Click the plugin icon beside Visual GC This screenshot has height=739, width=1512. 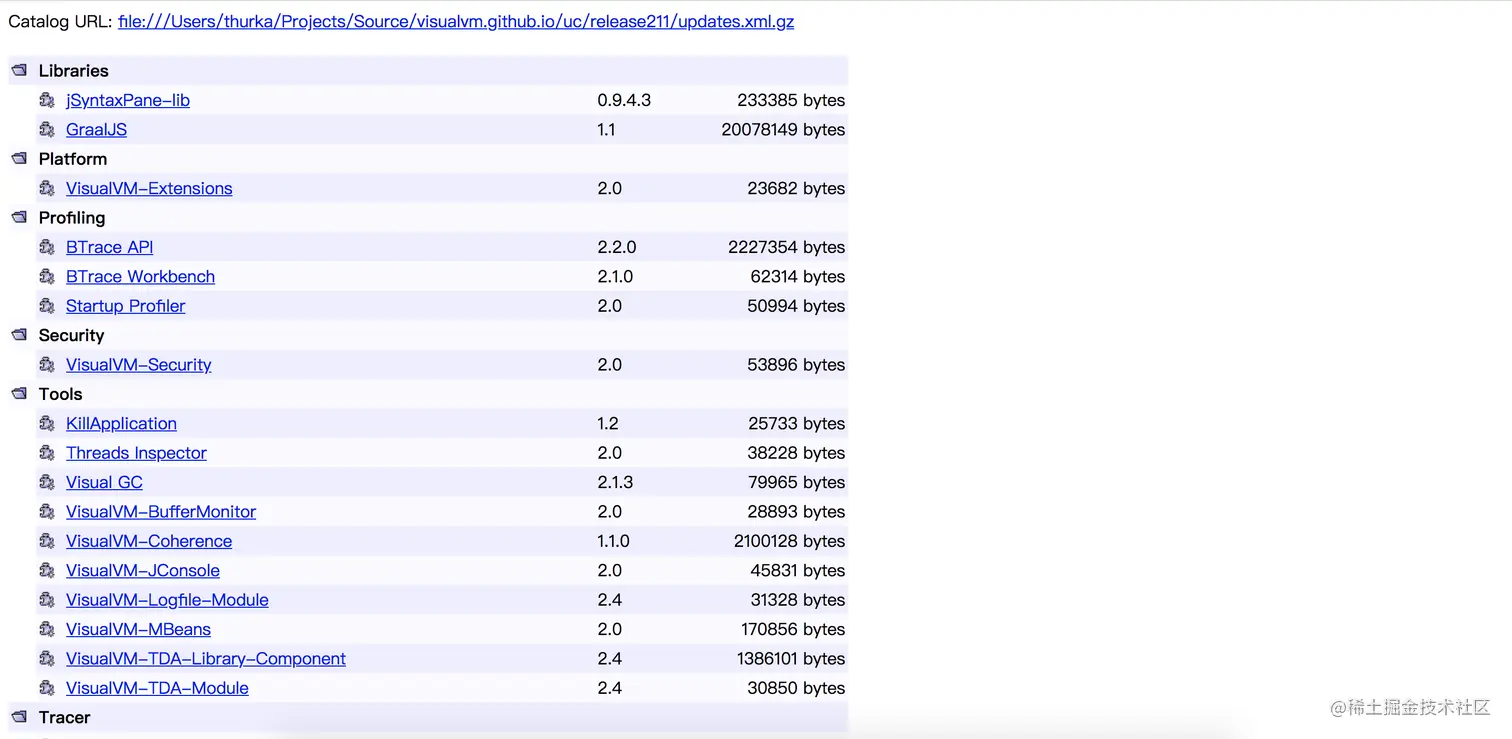tap(47, 482)
